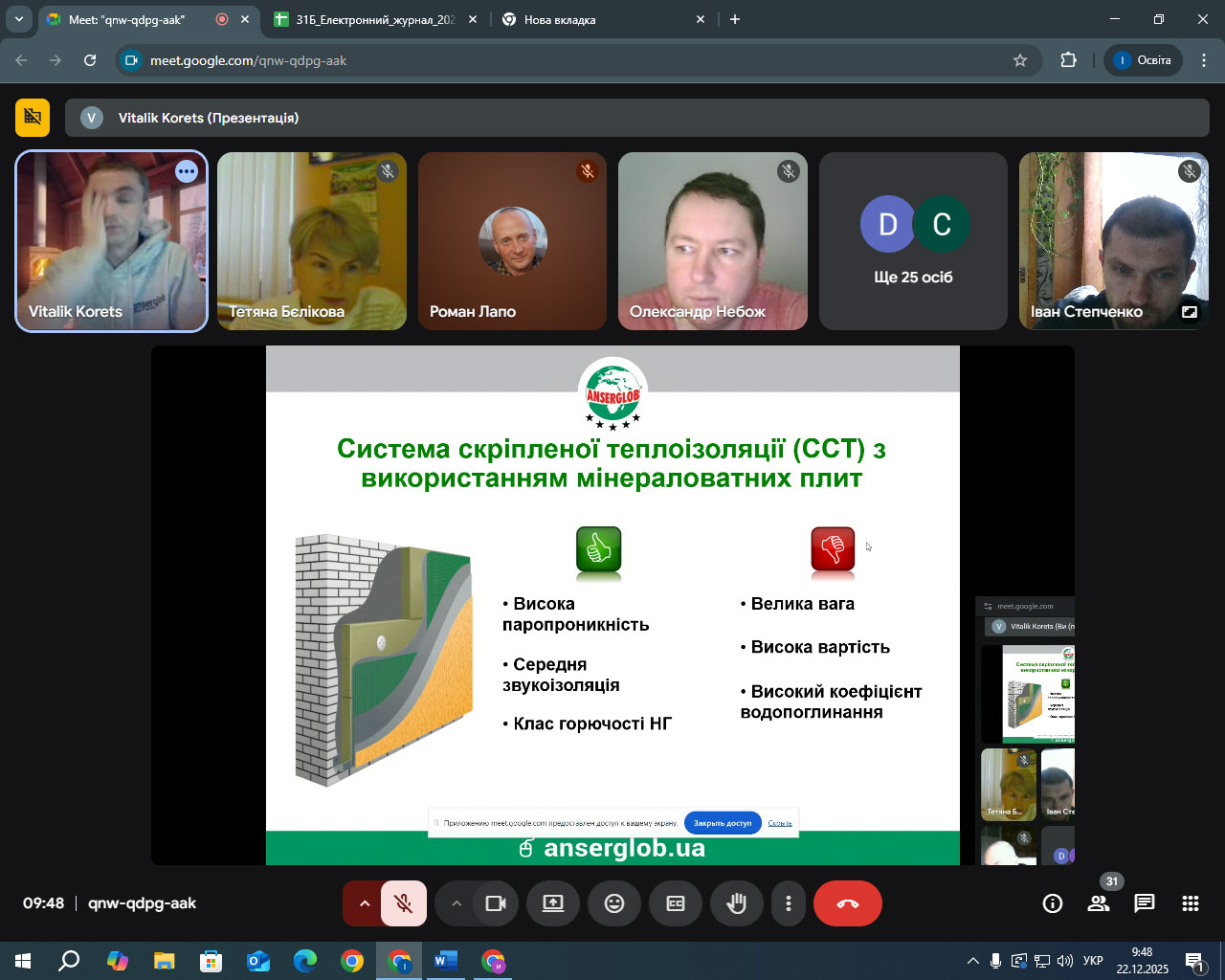Open the Ще 25 осіб participants tile
The width and height of the screenshot is (1225, 980).
click(913, 241)
